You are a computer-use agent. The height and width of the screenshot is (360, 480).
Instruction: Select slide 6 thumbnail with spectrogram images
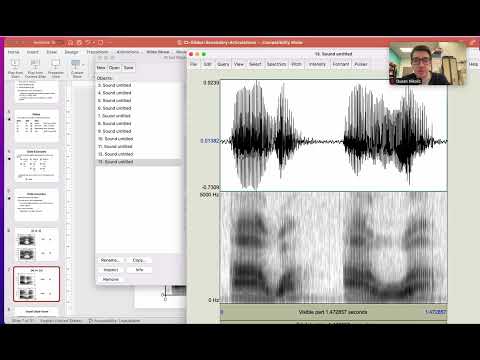click(37, 244)
